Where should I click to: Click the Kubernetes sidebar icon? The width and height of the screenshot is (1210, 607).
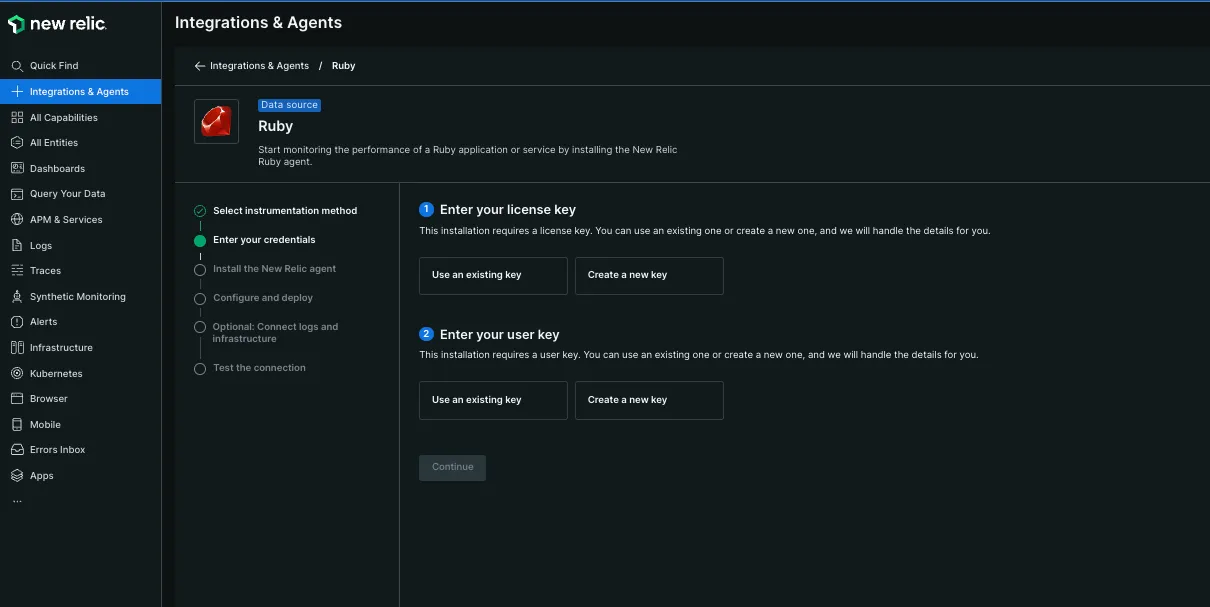[17, 373]
